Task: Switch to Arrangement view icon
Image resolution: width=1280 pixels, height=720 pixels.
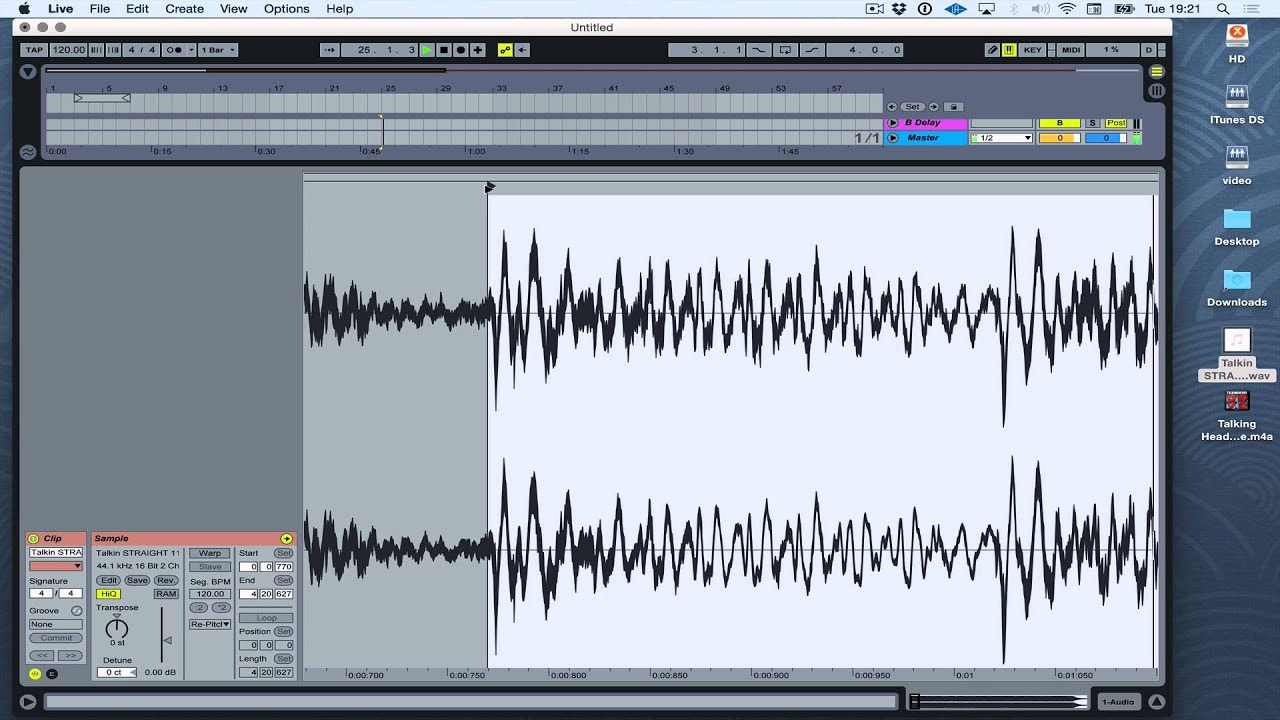Action: [1157, 72]
